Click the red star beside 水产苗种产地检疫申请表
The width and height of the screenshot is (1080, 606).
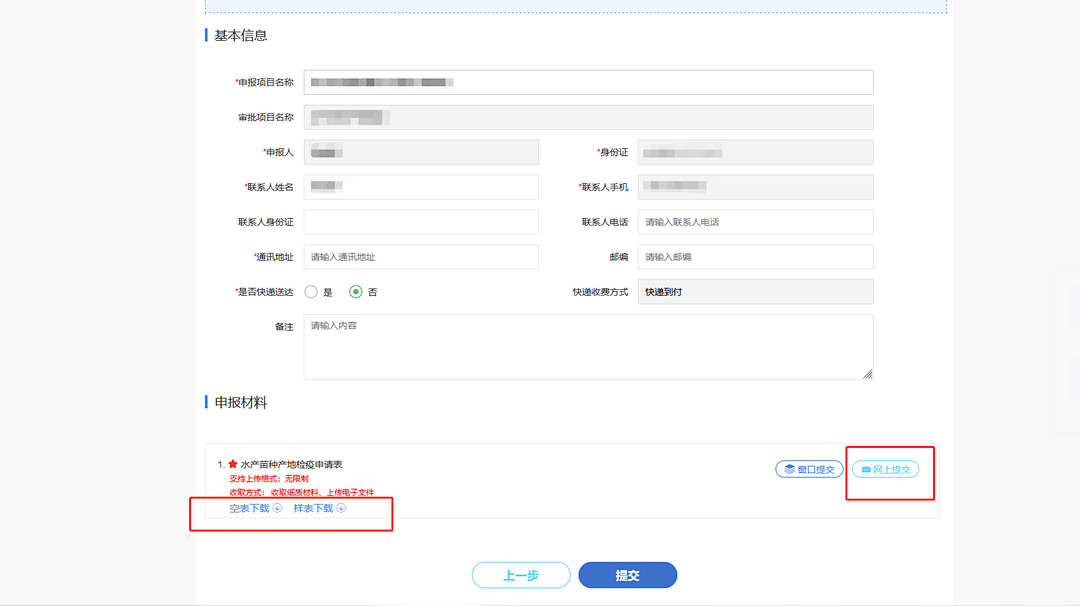coord(233,464)
